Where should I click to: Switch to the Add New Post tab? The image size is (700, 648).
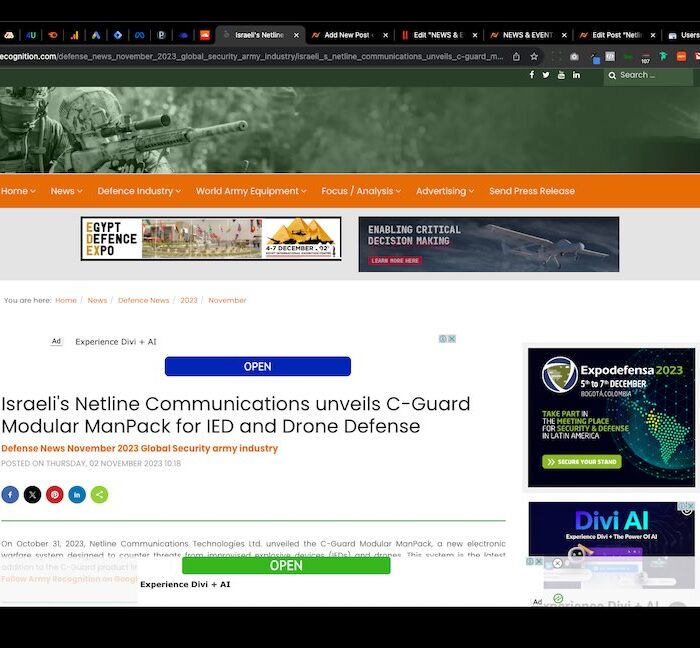point(350,35)
